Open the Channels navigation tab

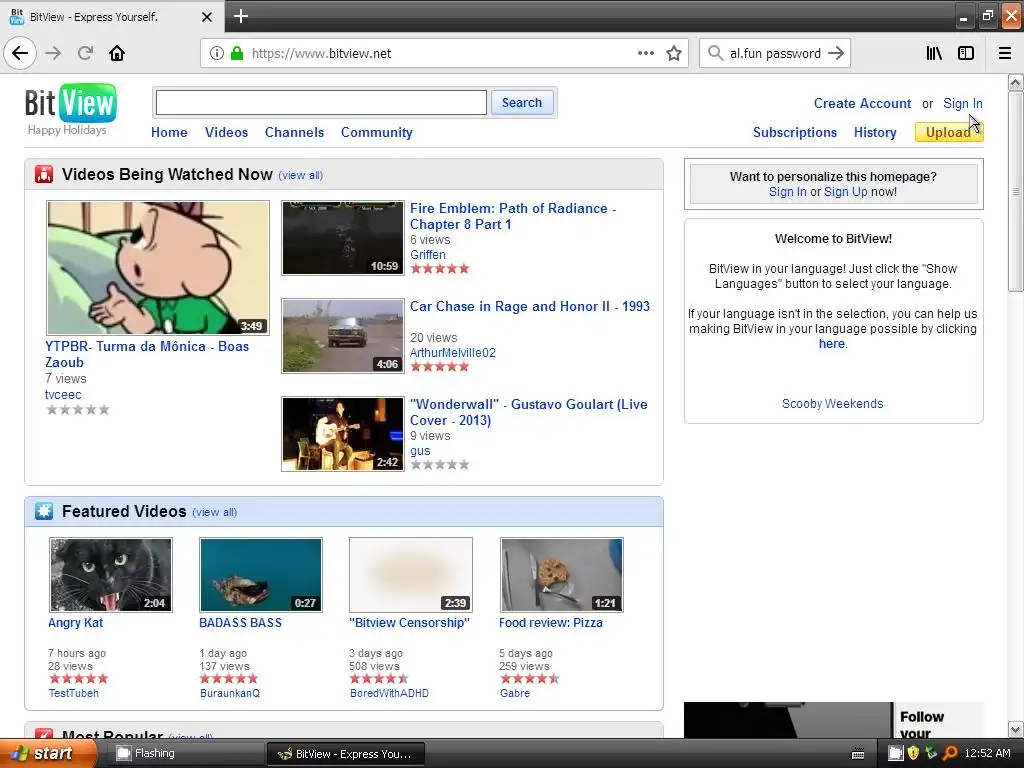click(x=295, y=132)
